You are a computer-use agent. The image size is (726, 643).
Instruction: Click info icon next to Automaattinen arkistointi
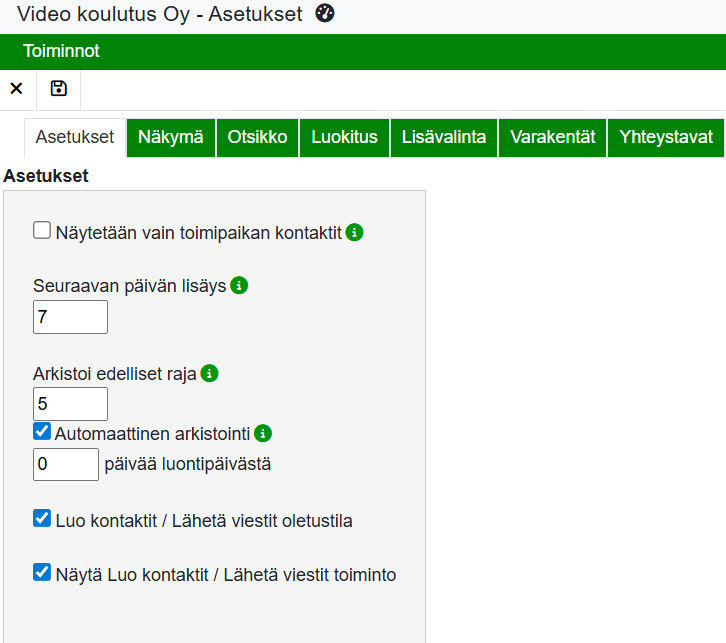[262, 433]
